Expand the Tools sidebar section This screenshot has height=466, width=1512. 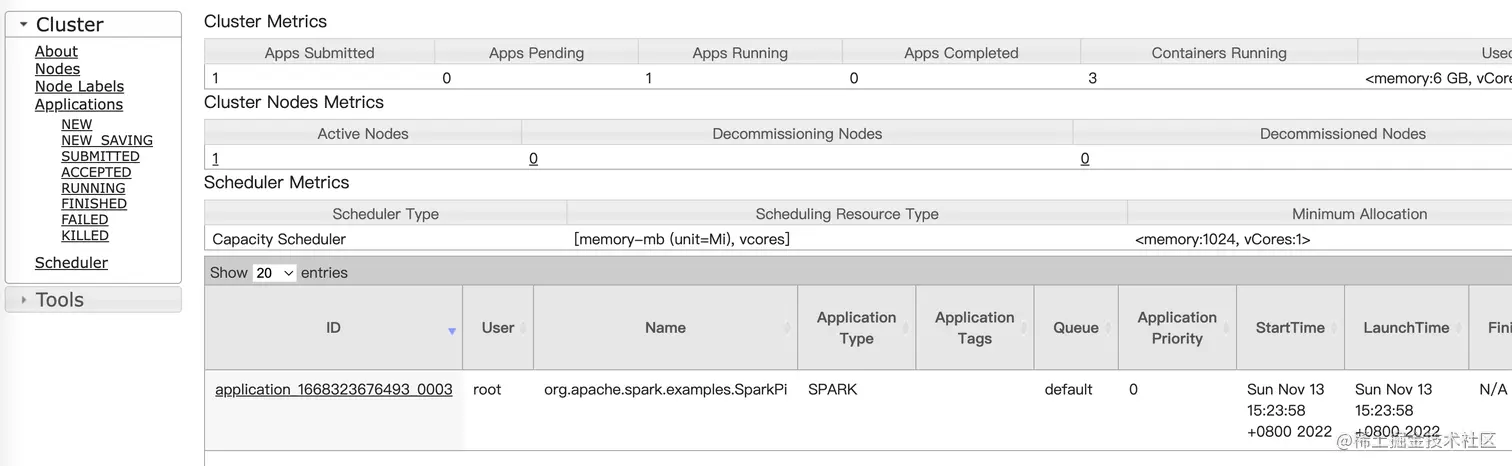click(x=24, y=300)
